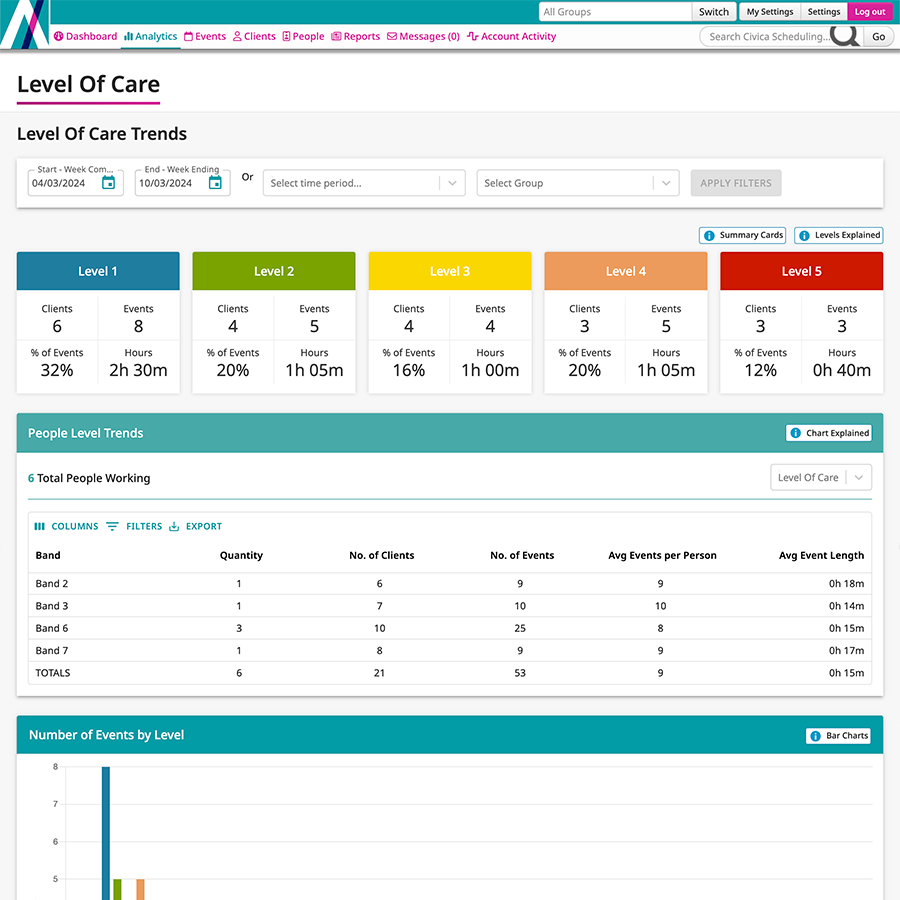Expand the Select Group dropdown
Image resolution: width=900 pixels, height=900 pixels.
pos(578,183)
